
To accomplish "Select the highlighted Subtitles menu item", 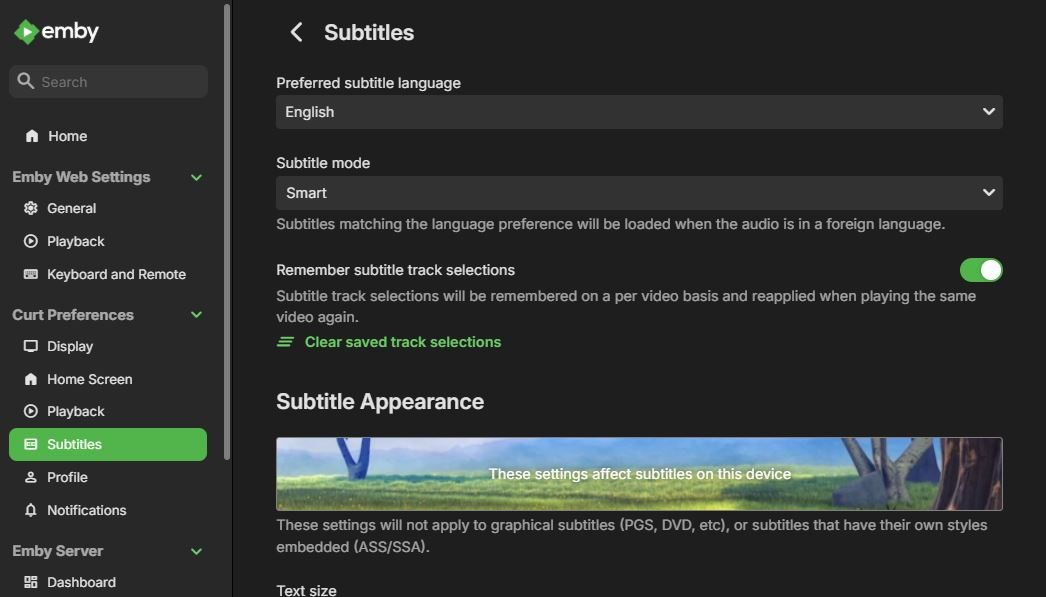I will coord(108,444).
